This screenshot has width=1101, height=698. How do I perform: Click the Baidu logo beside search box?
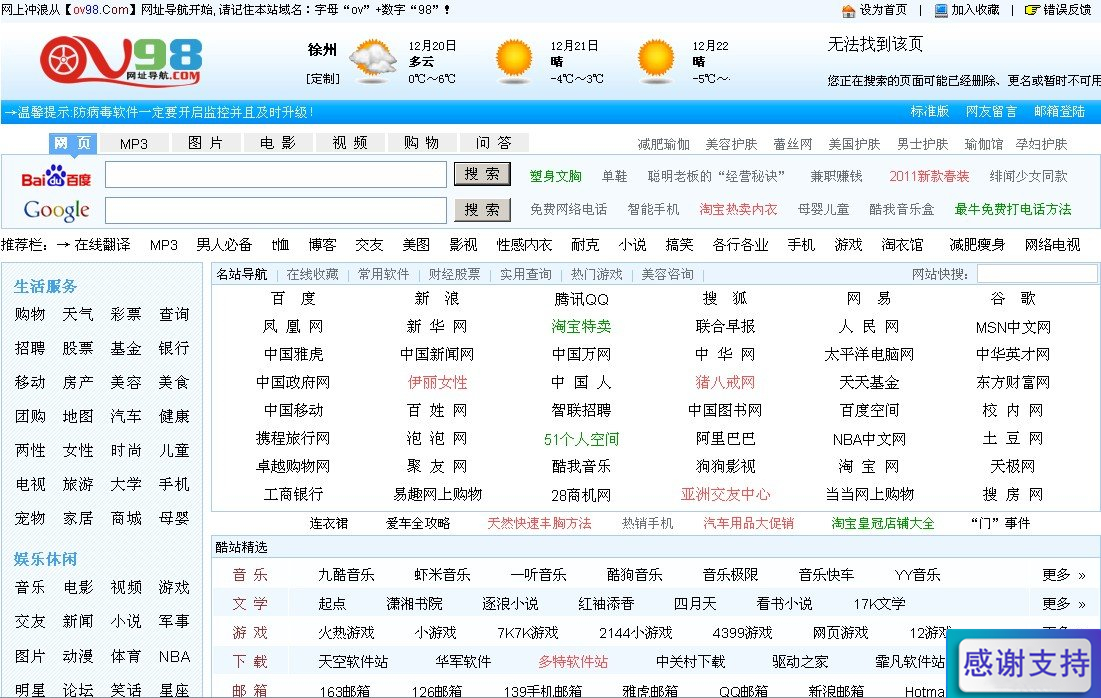[56, 176]
